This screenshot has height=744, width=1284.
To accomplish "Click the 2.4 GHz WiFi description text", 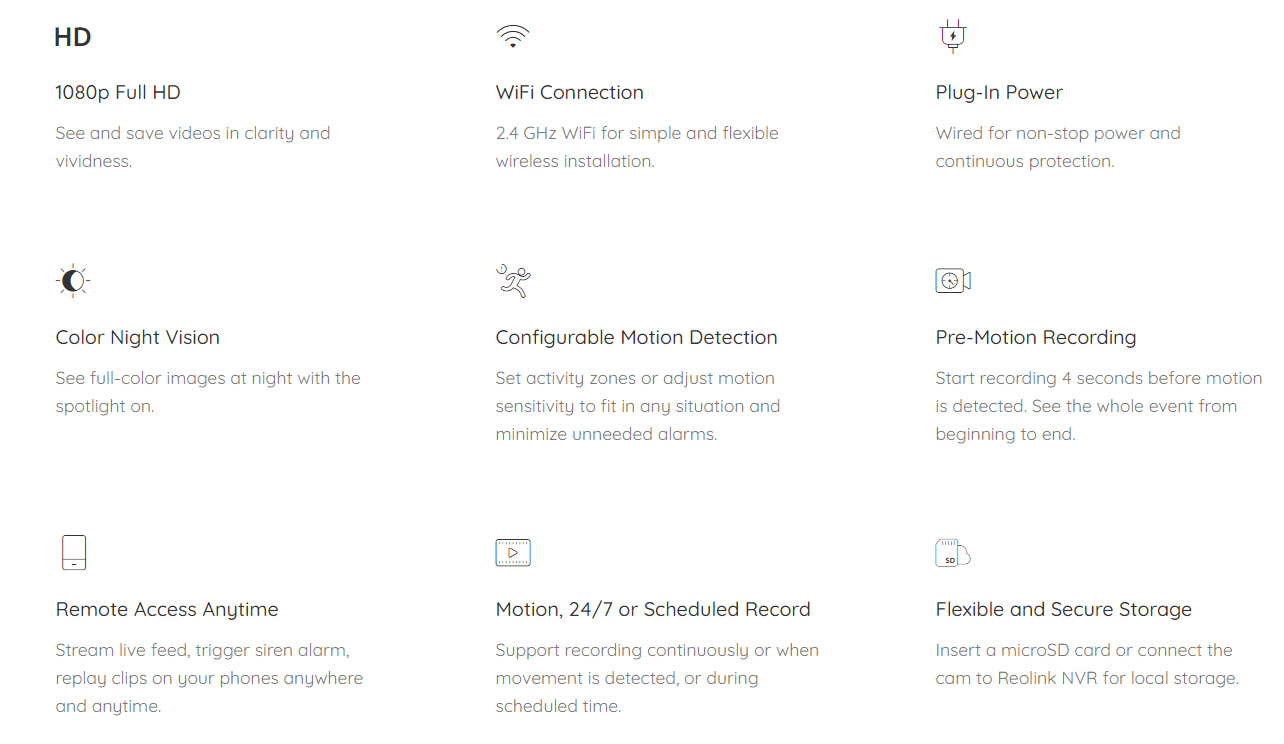I will pos(636,147).
